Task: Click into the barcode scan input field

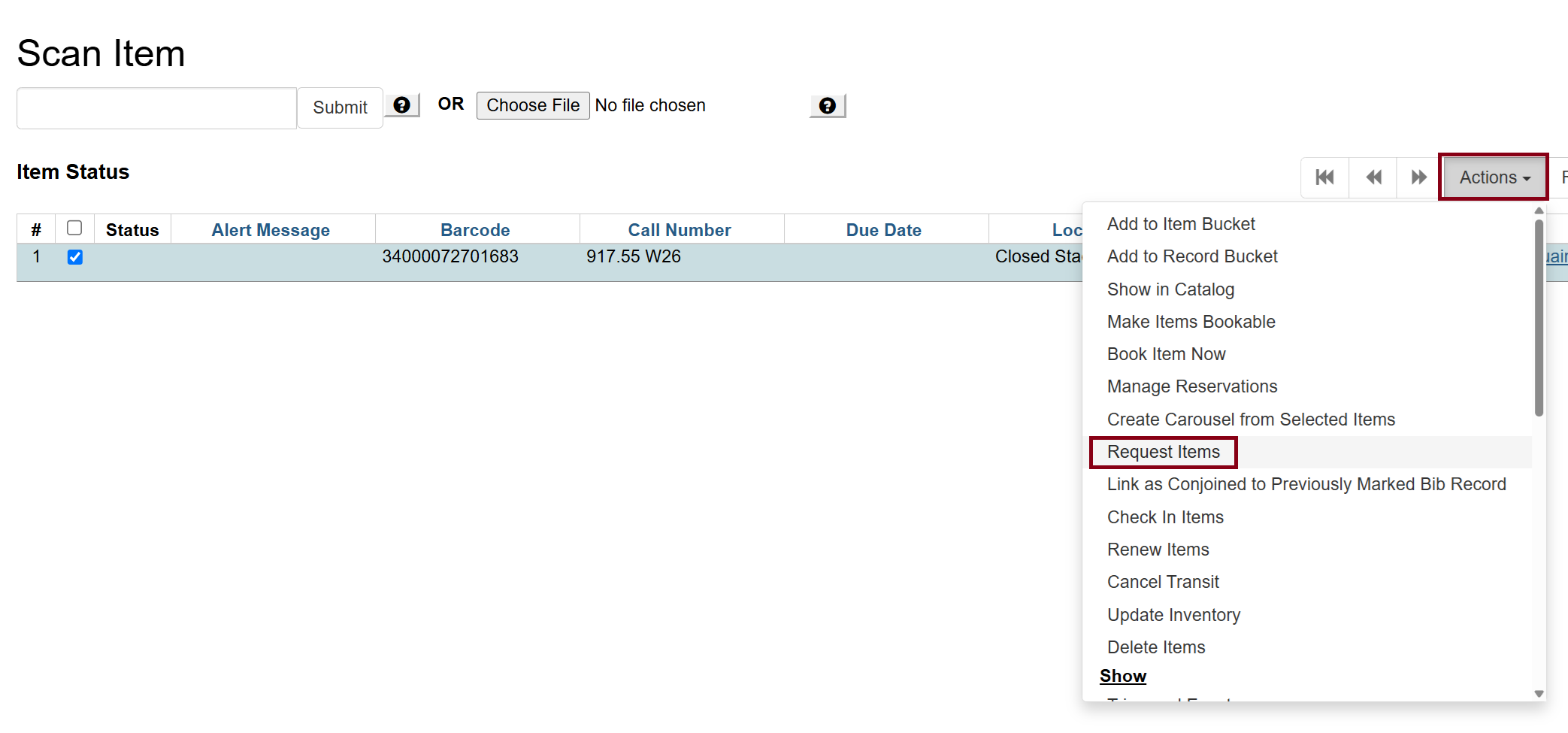Action: [156, 108]
